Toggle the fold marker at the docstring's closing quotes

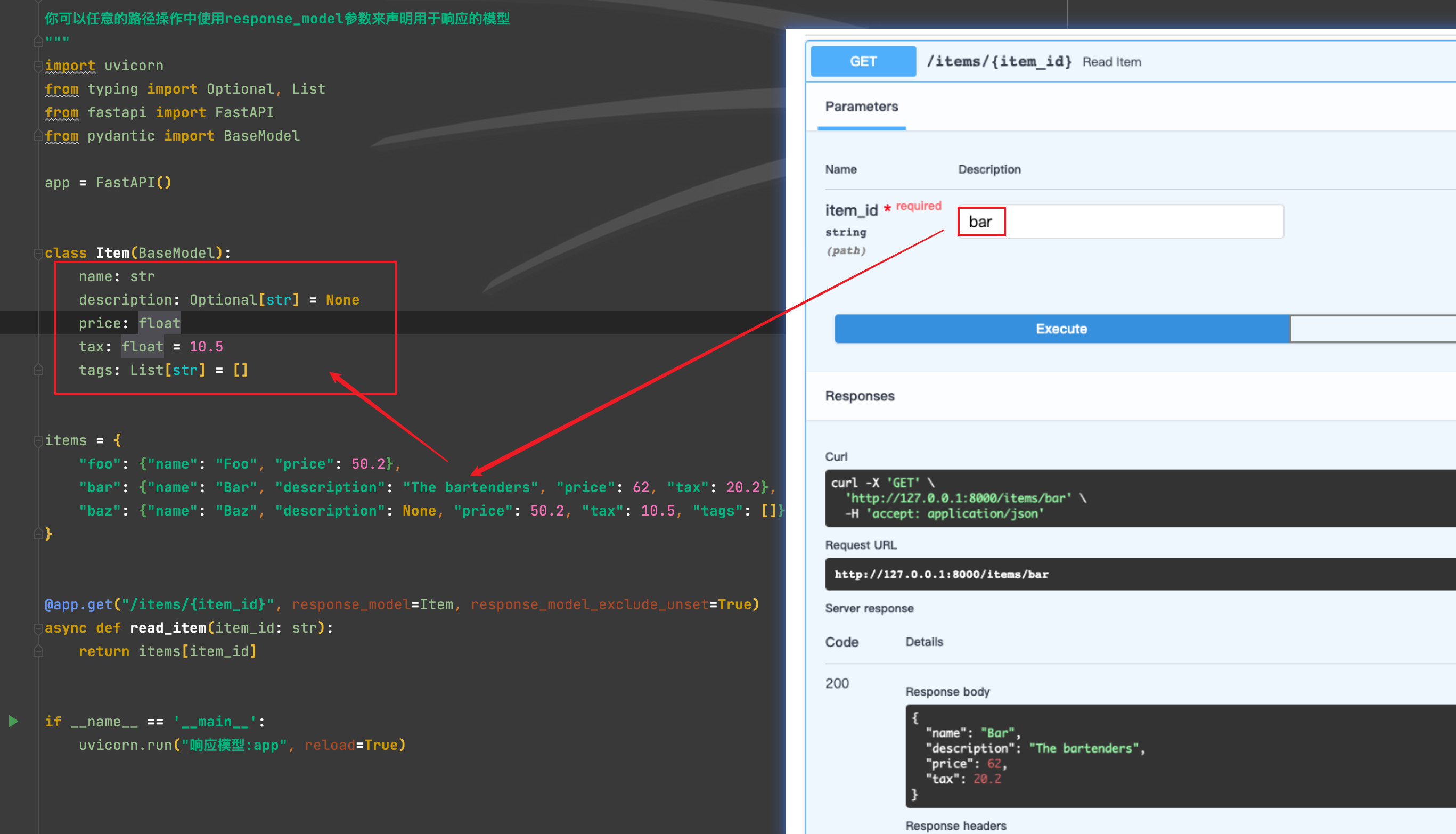pyautogui.click(x=38, y=41)
